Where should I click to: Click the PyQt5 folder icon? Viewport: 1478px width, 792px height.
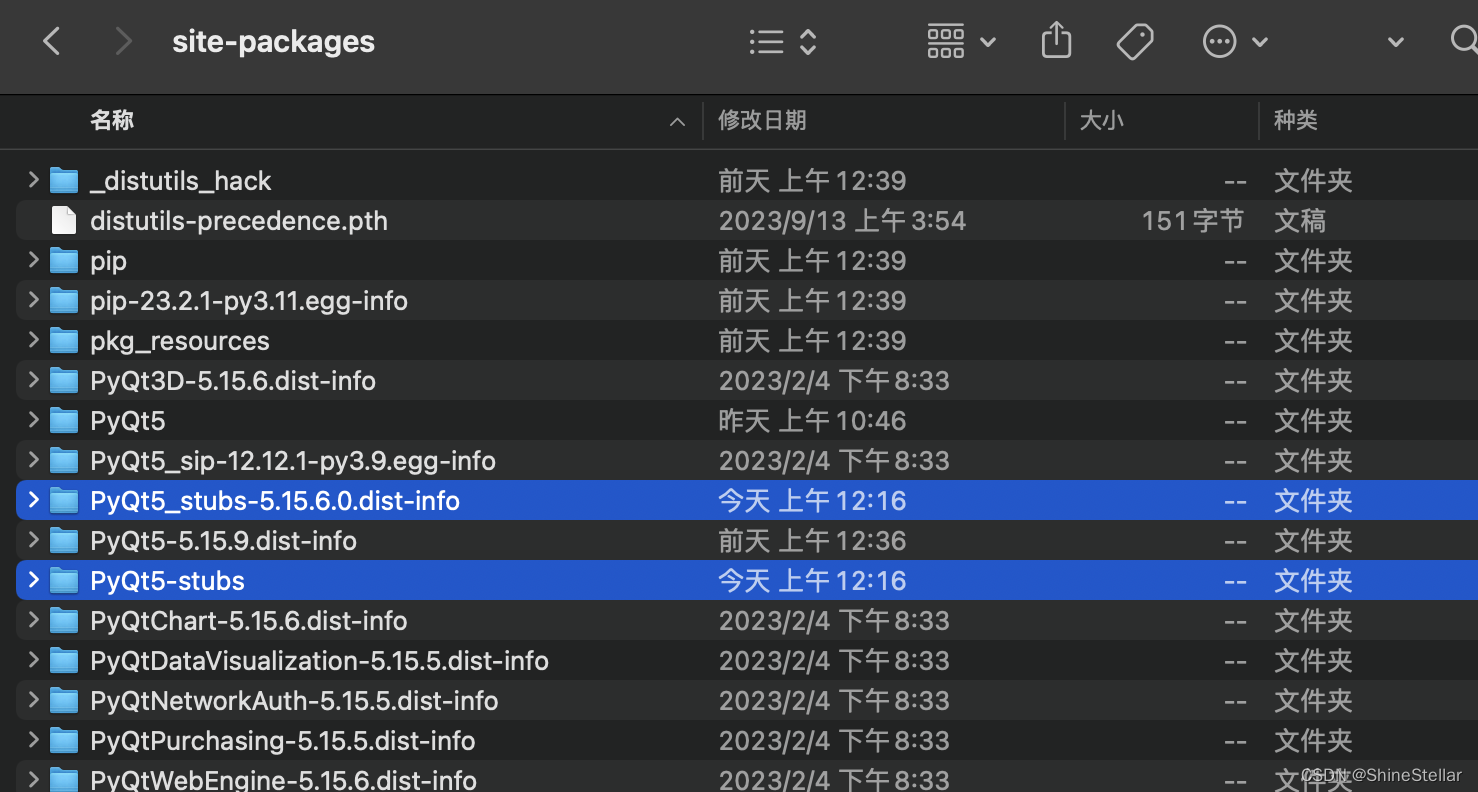64,420
